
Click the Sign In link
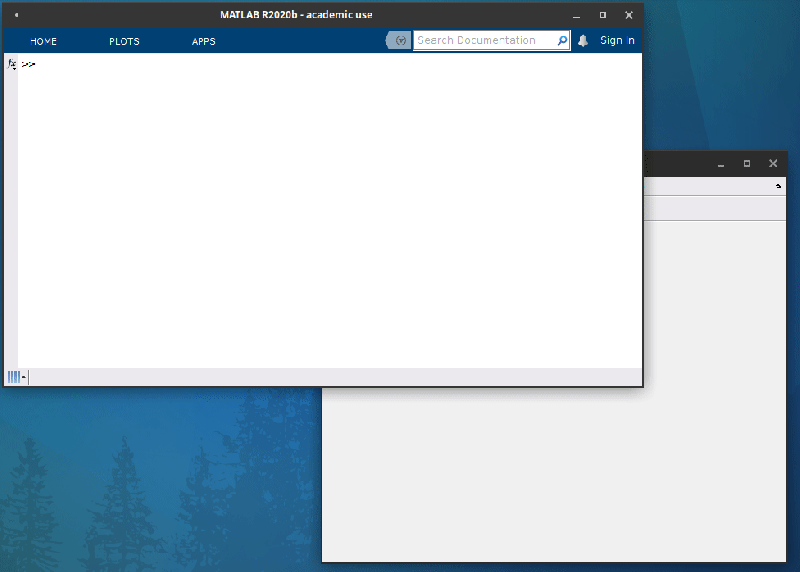[617, 40]
